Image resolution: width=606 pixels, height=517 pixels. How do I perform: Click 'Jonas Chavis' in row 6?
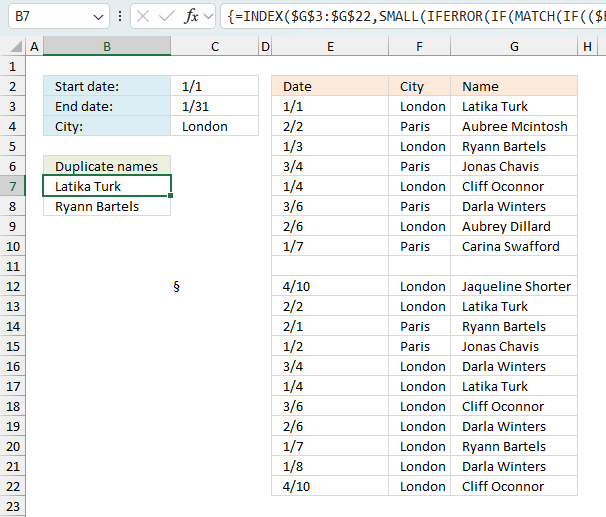point(514,166)
